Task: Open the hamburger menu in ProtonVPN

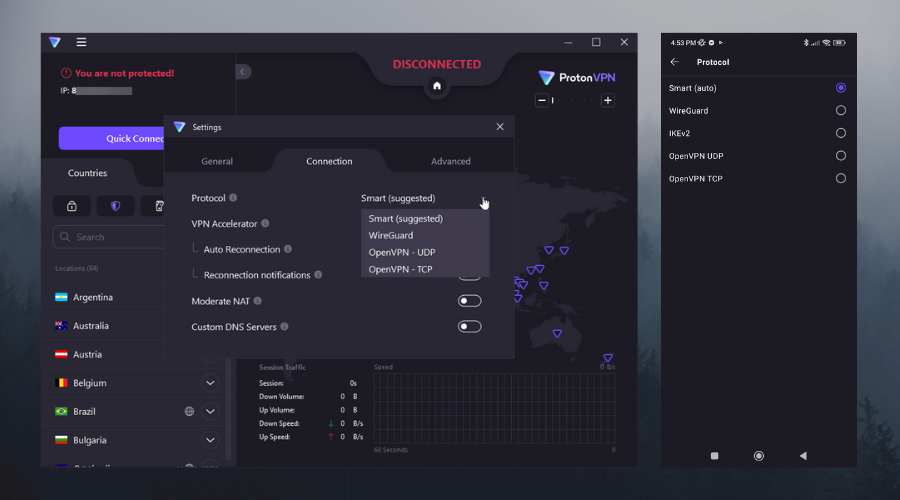Action: 81,42
